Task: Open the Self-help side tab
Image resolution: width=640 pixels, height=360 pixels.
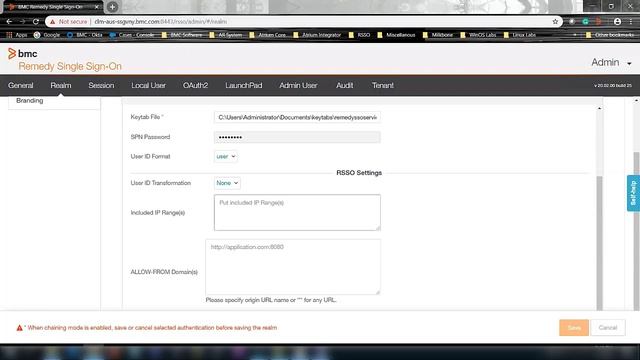Action: point(633,193)
